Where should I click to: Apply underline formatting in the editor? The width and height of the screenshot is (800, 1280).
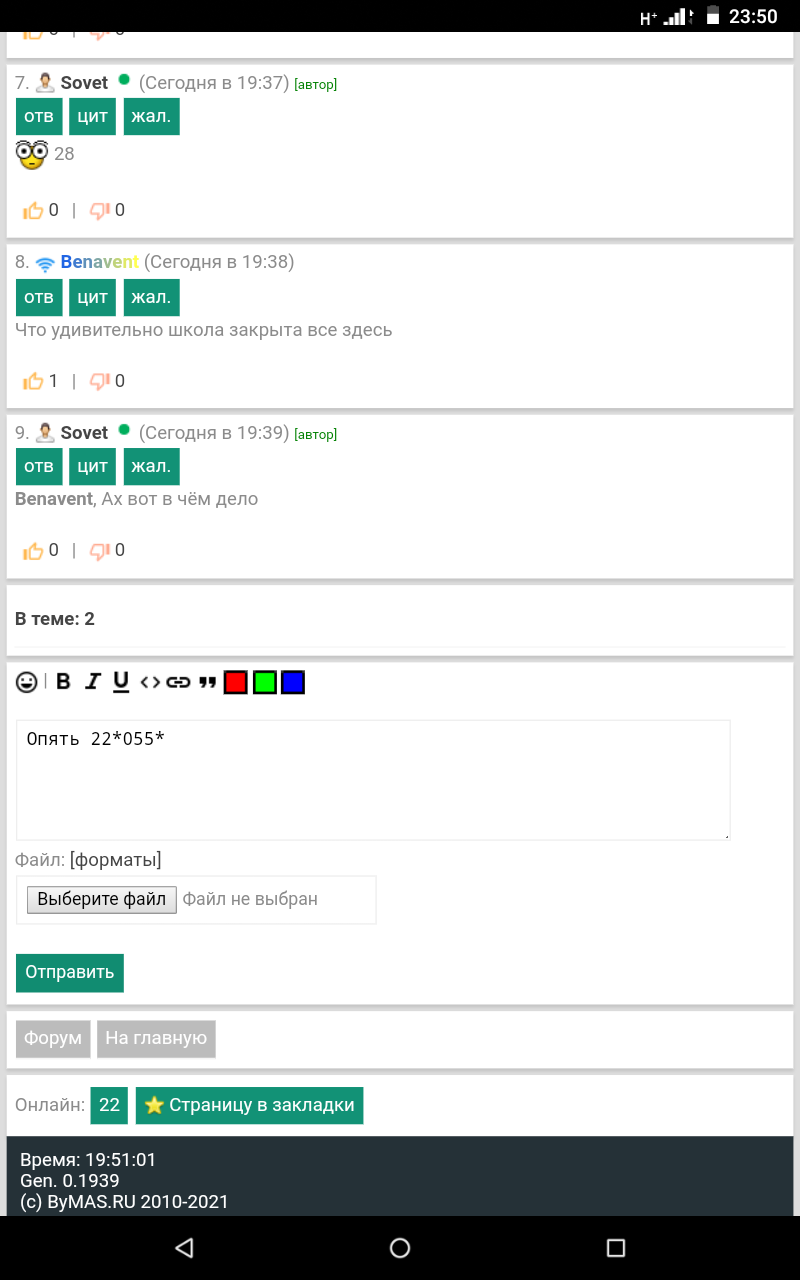[x=121, y=682]
